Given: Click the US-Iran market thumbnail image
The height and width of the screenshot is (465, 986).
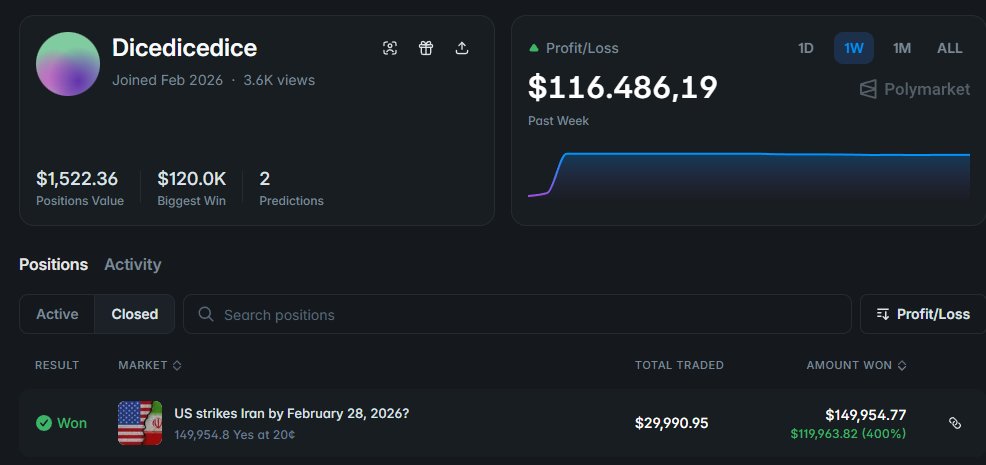Looking at the screenshot, I should (x=140, y=423).
